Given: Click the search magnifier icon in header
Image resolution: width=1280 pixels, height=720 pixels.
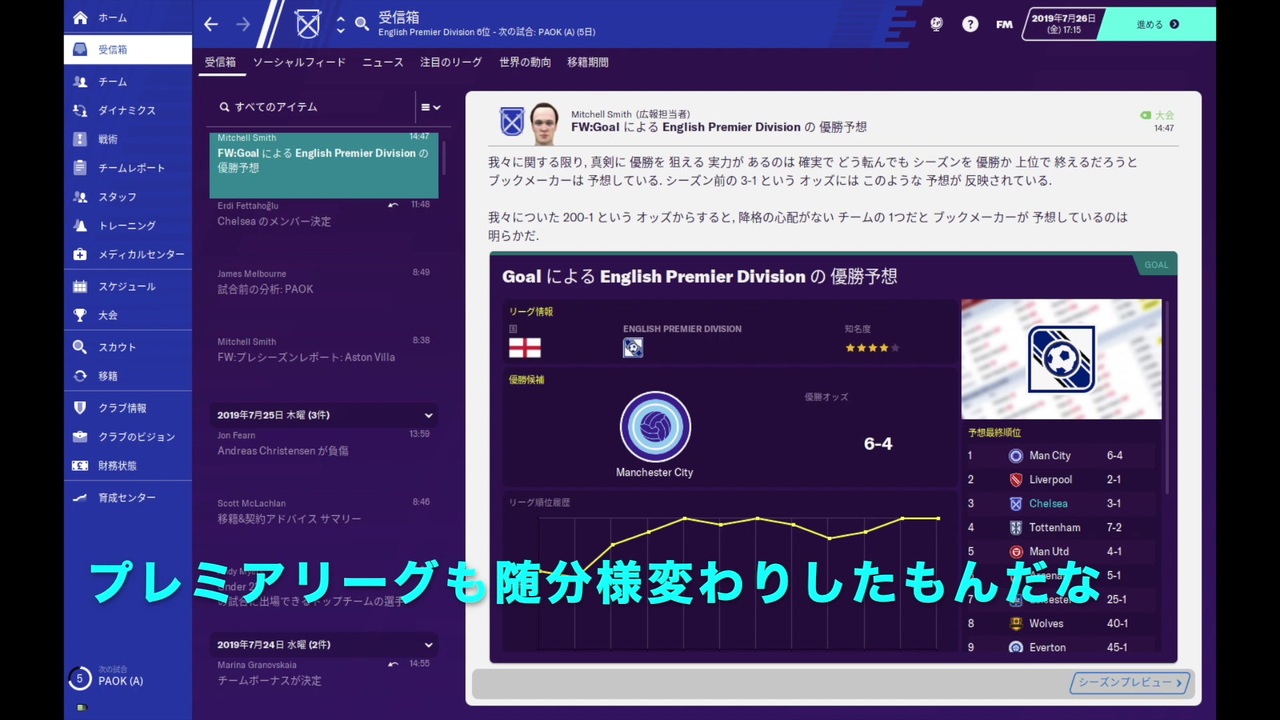Looking at the screenshot, I should [362, 23].
